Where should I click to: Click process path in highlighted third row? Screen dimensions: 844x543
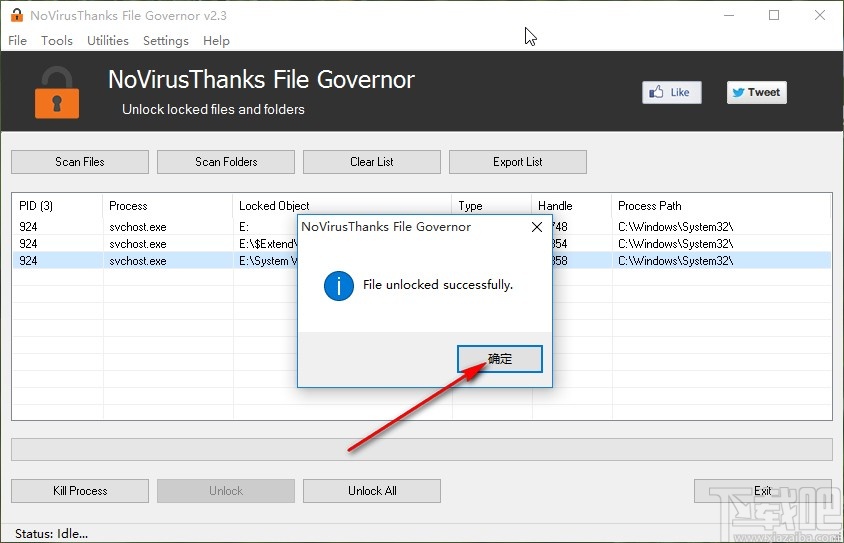pos(676,261)
